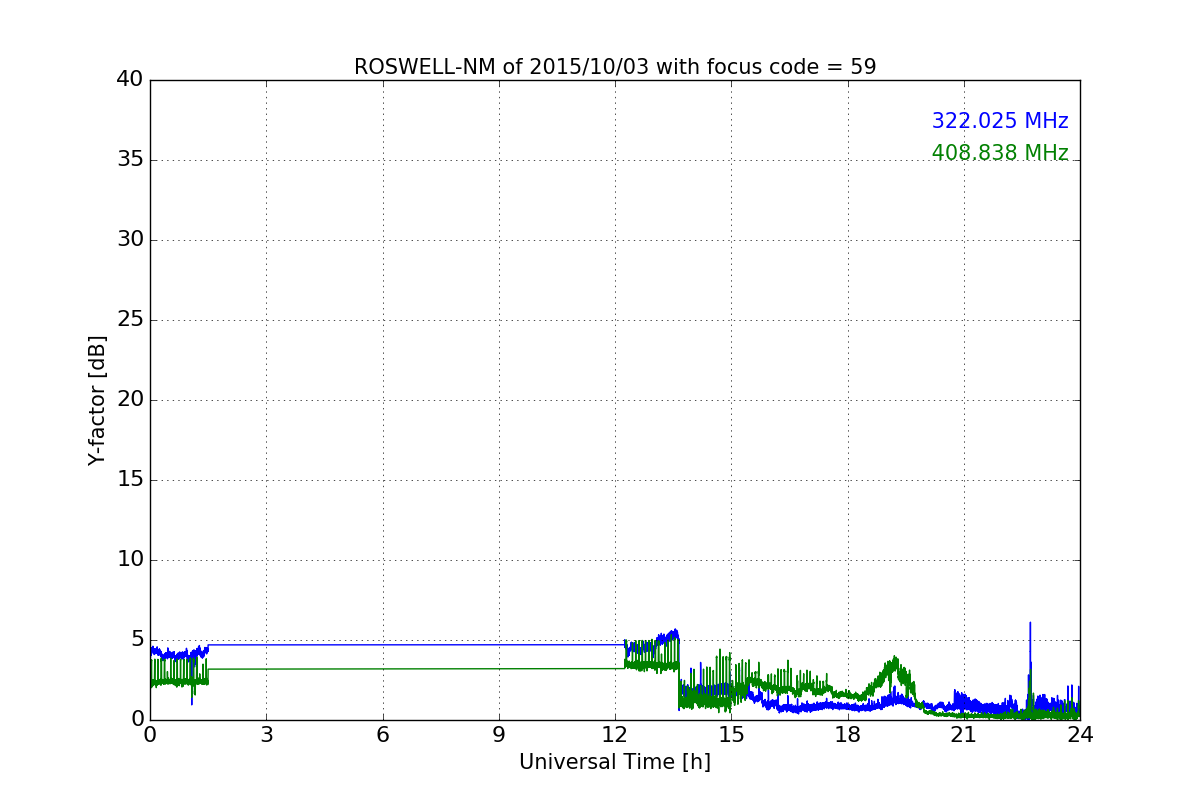Click y-axis tick label '40'

[130, 80]
